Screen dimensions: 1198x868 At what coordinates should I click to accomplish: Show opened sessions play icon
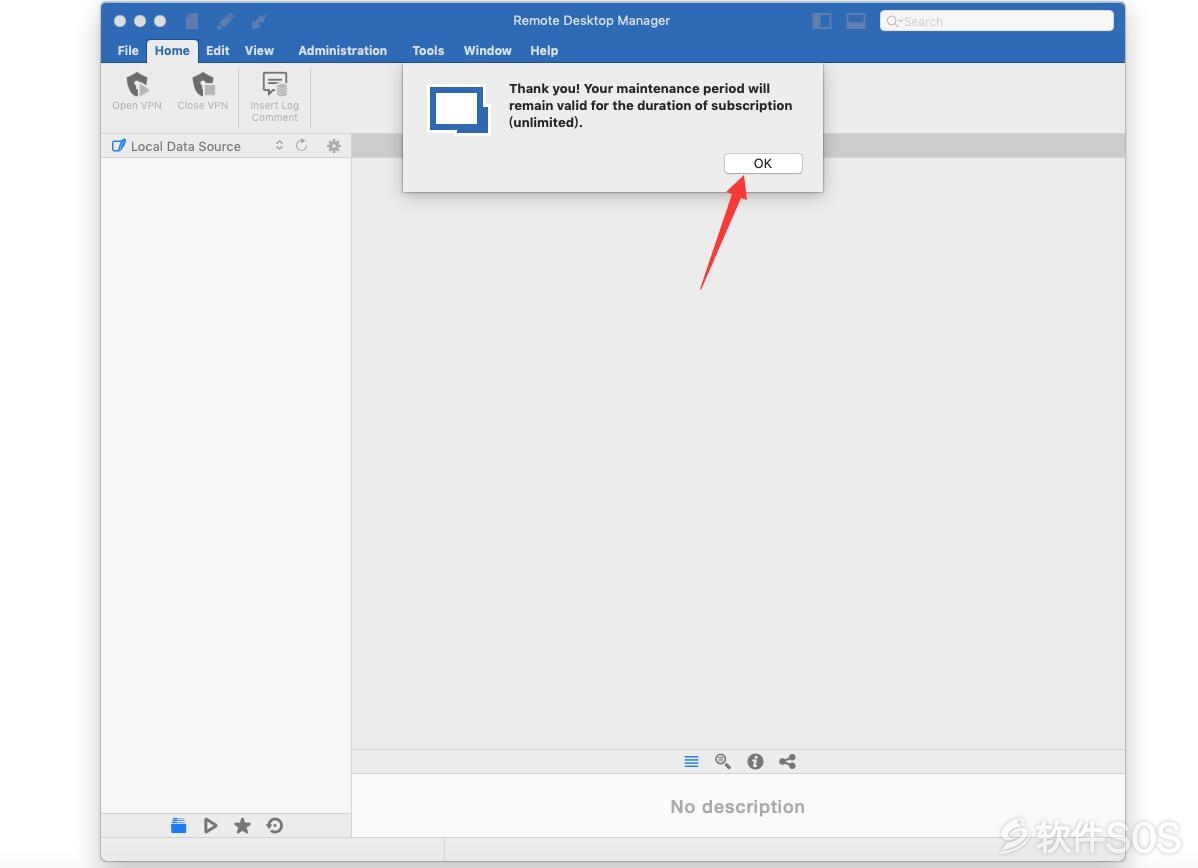210,825
